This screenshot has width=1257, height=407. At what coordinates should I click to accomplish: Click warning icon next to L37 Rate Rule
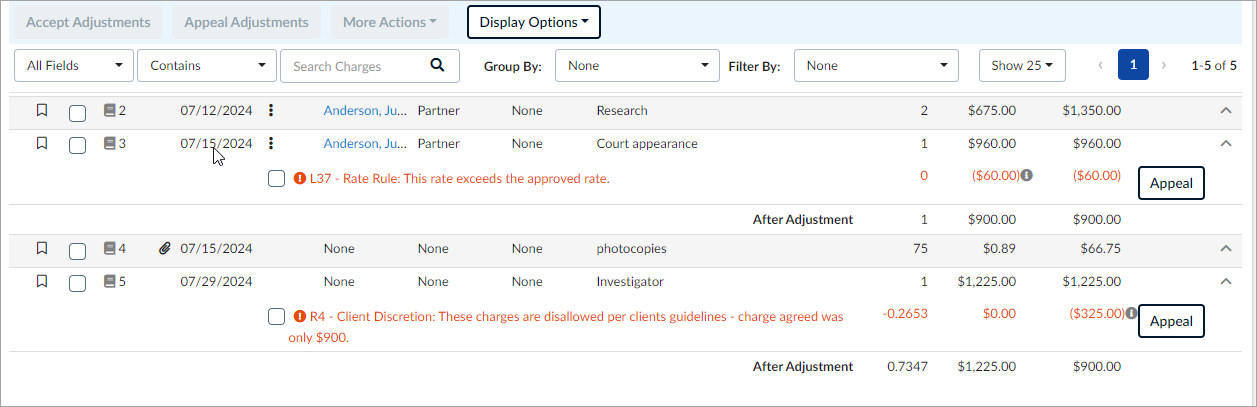click(x=300, y=178)
